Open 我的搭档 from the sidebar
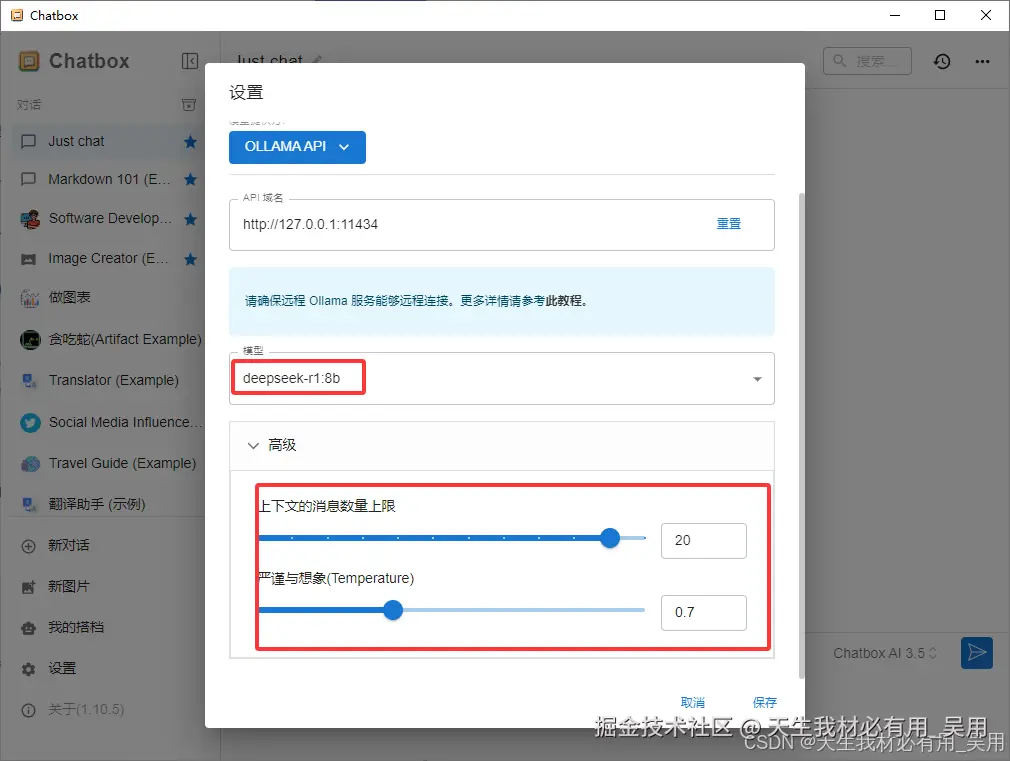This screenshot has height=761, width=1010. coord(75,627)
